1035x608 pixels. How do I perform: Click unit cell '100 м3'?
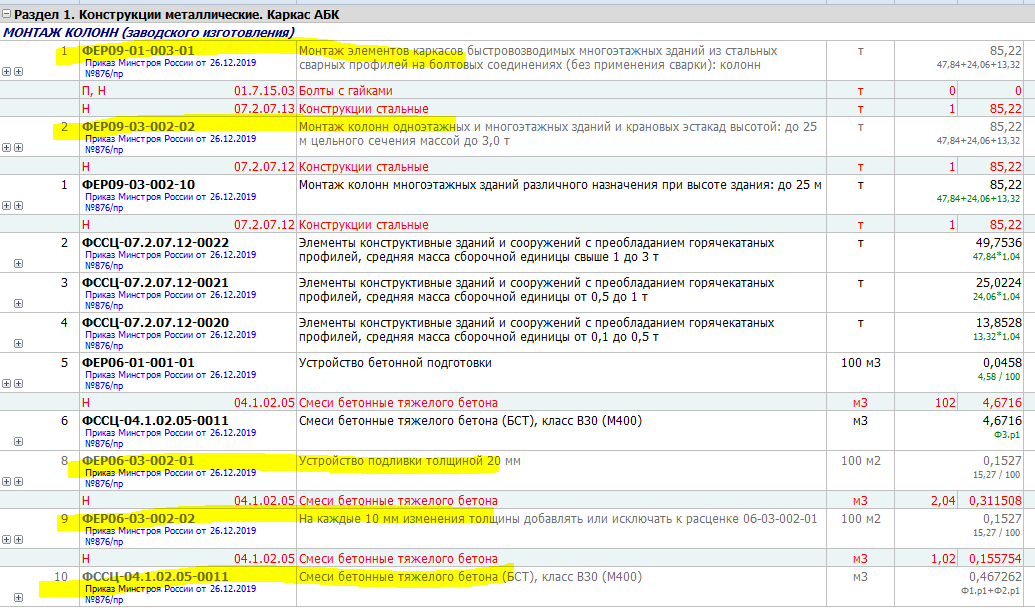tap(861, 362)
